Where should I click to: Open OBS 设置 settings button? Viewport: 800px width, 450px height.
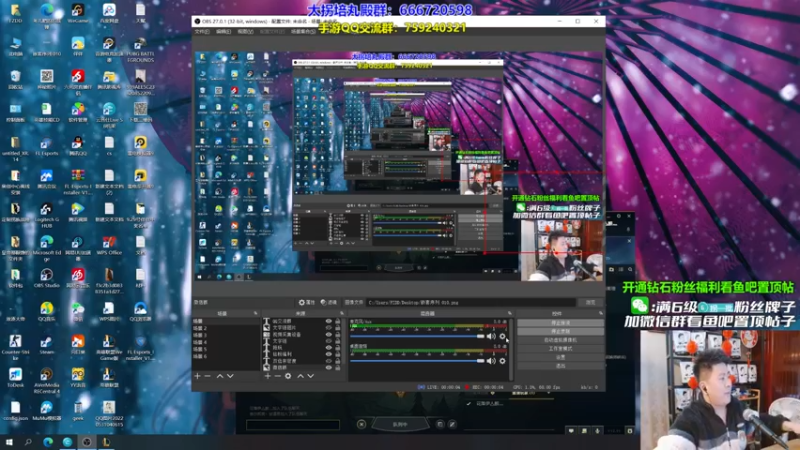[560, 357]
